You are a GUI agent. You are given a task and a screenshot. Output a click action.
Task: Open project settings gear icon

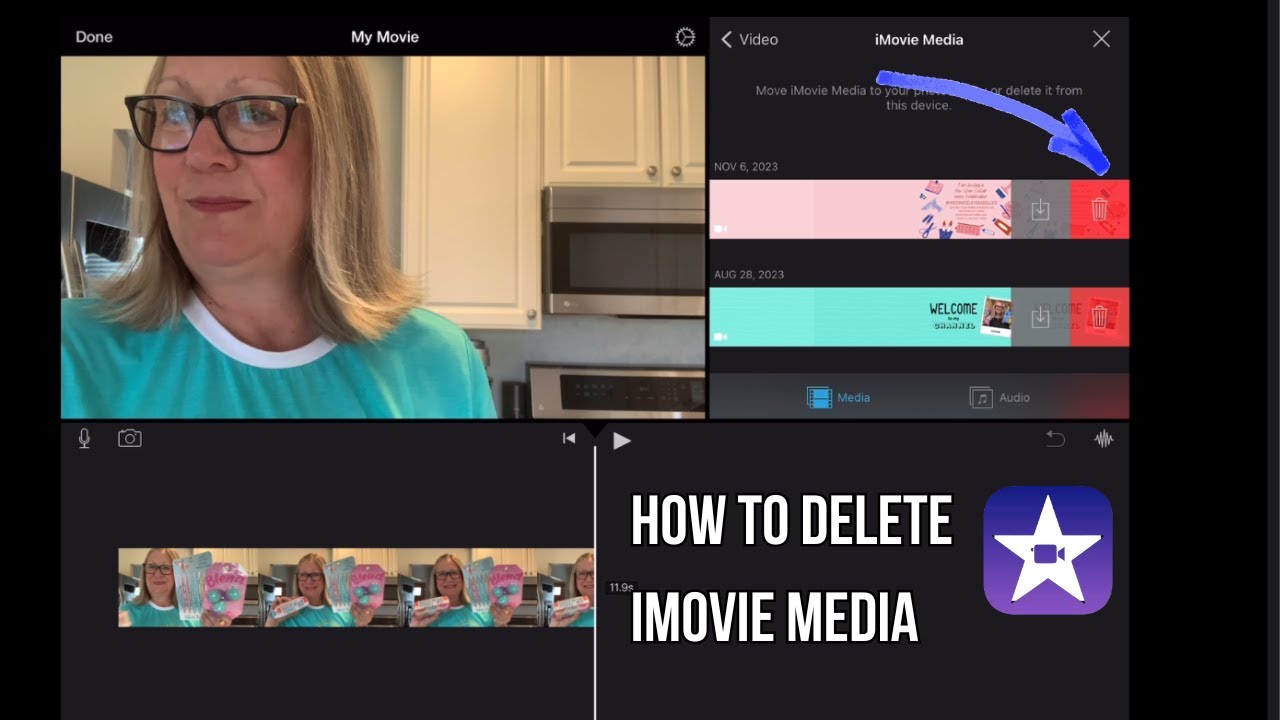[x=685, y=37]
